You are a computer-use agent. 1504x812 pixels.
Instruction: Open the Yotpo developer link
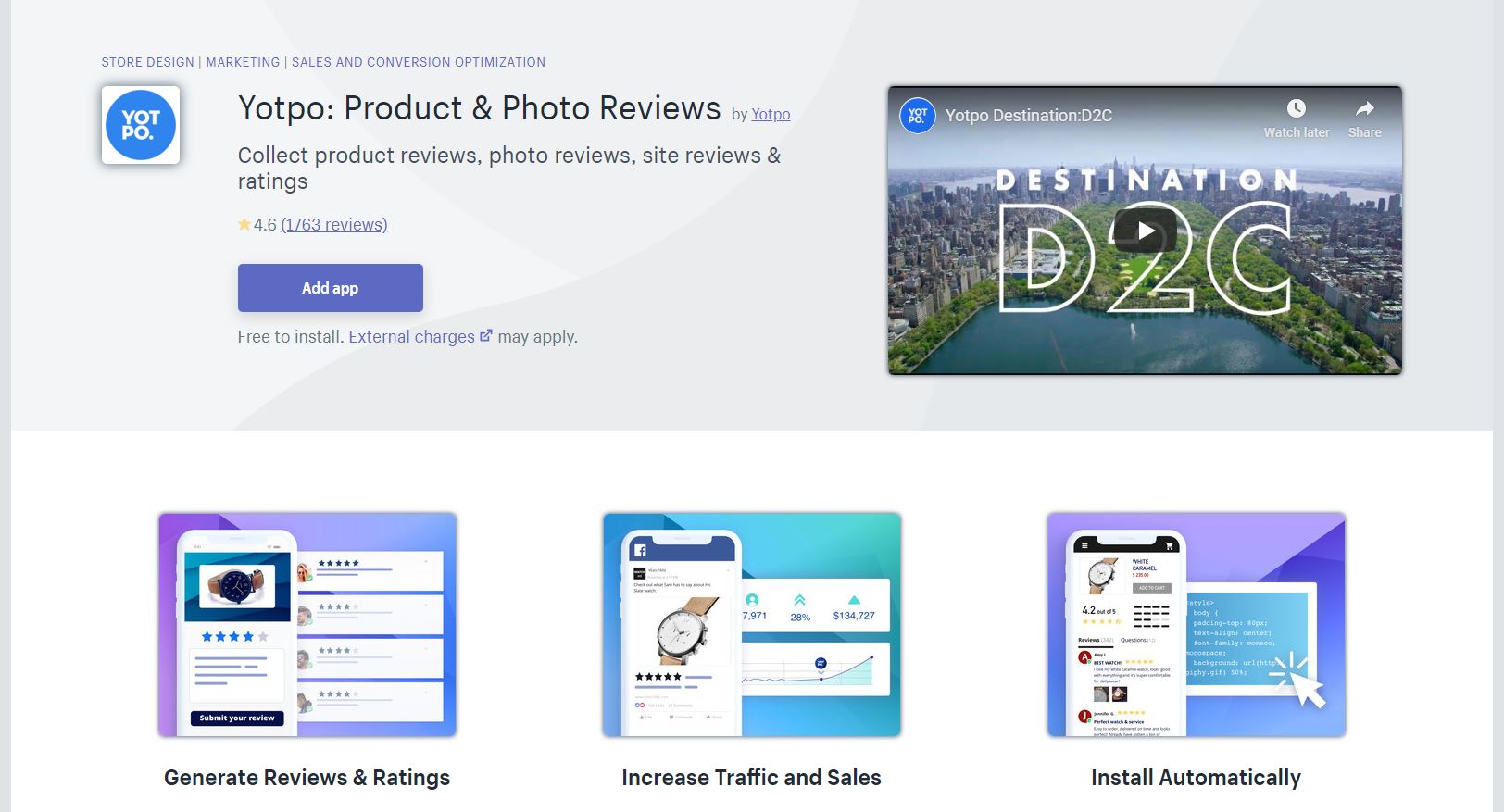(x=771, y=114)
